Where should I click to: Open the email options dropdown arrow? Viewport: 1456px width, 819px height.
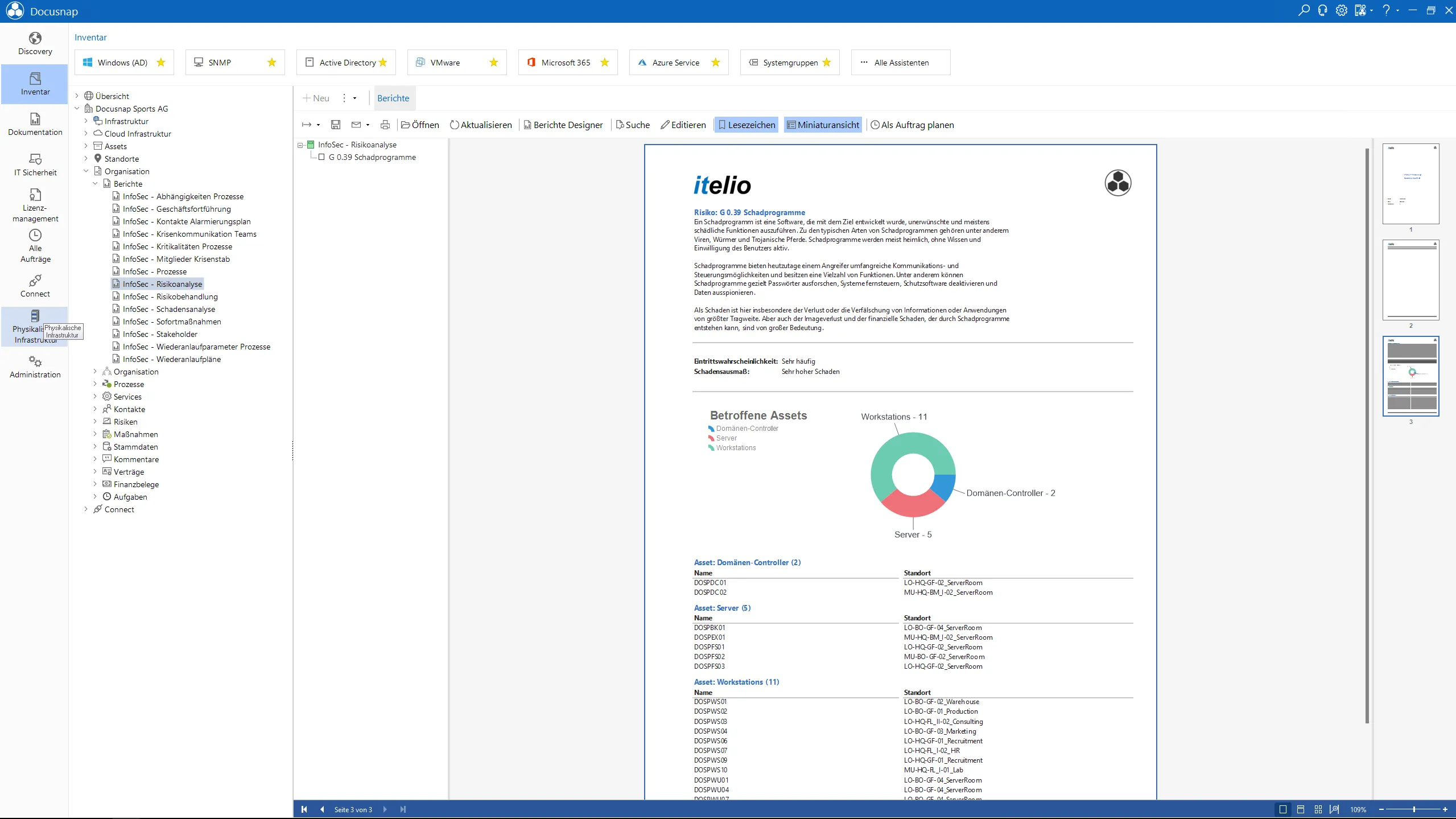(x=368, y=125)
